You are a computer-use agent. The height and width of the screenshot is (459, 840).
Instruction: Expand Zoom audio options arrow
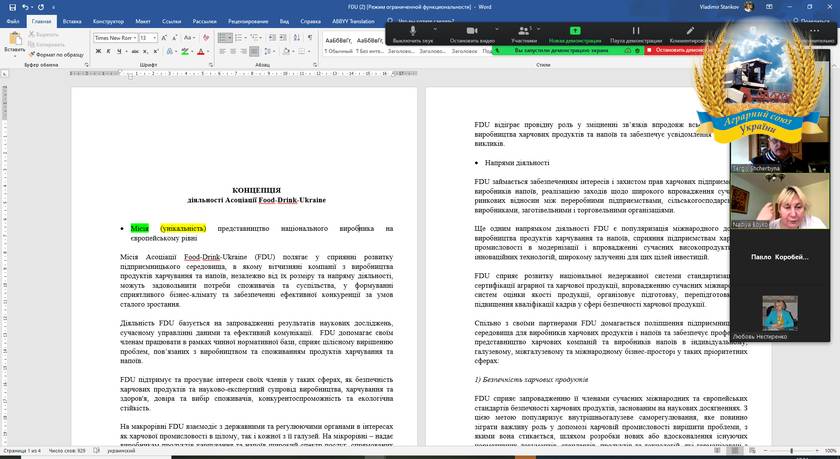coord(434,30)
